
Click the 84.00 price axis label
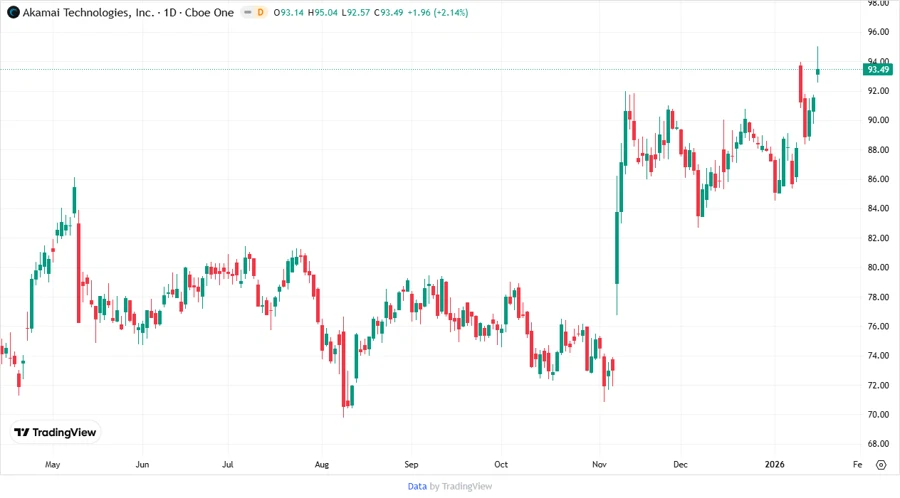click(878, 209)
